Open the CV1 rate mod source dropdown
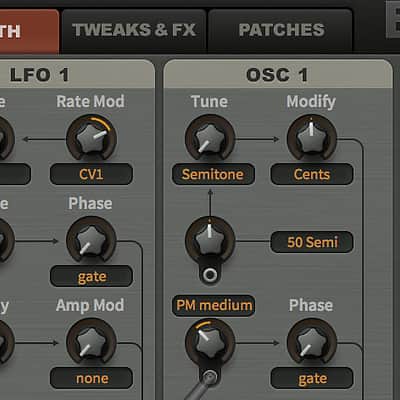 click(x=91, y=174)
